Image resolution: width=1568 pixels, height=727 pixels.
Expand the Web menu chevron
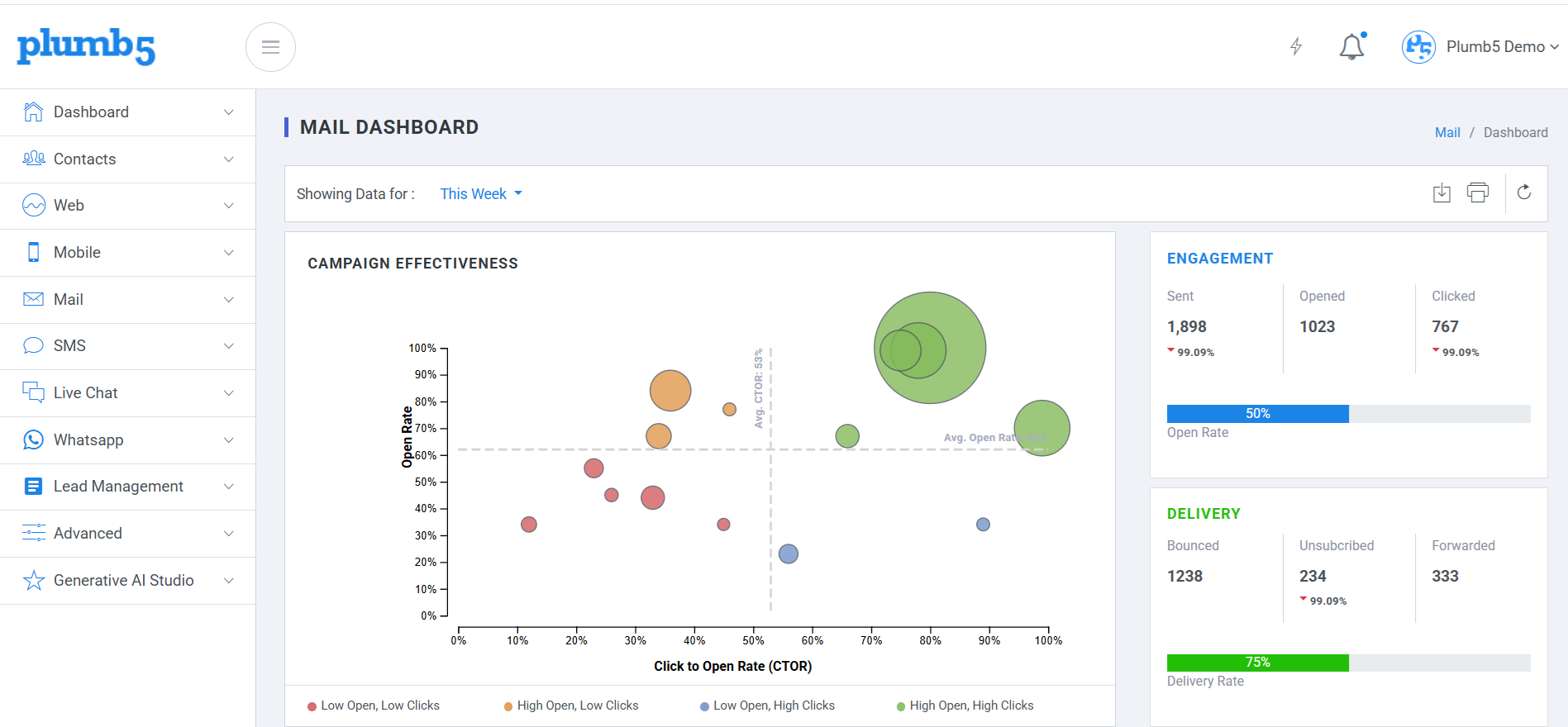[229, 206]
